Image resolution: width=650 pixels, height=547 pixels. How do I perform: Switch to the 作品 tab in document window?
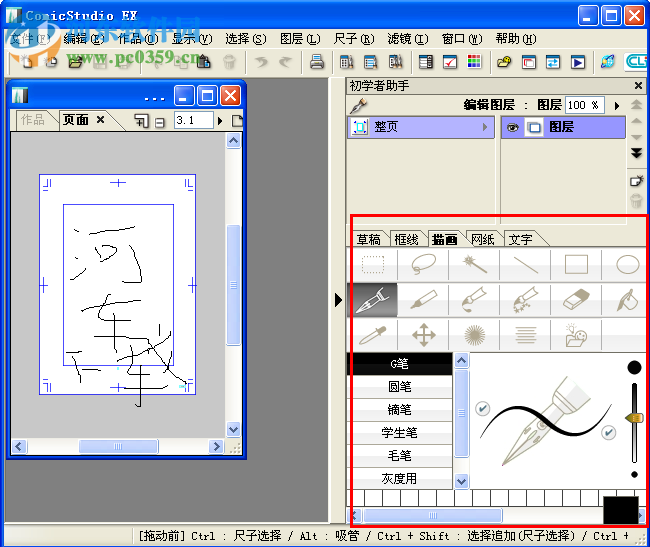point(32,120)
